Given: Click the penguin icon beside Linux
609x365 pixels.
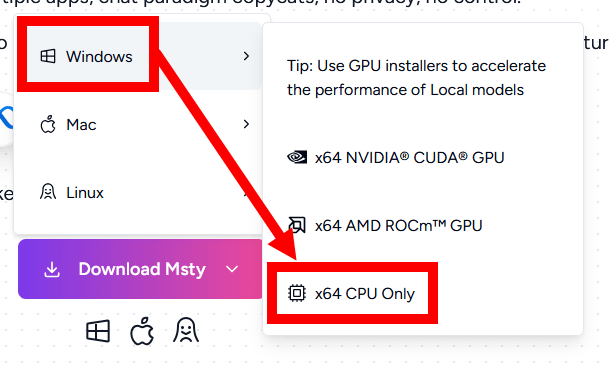Looking at the screenshot, I should (48, 192).
